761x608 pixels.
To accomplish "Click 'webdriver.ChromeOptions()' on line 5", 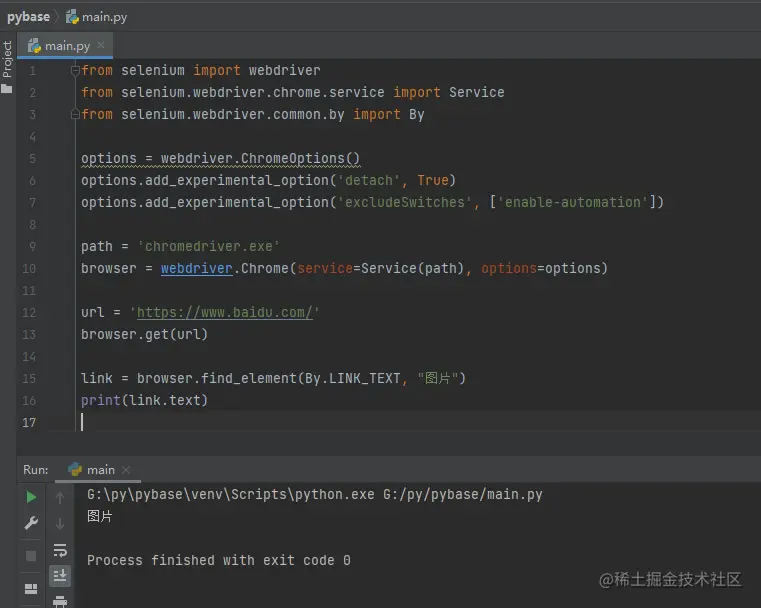I will coord(260,159).
